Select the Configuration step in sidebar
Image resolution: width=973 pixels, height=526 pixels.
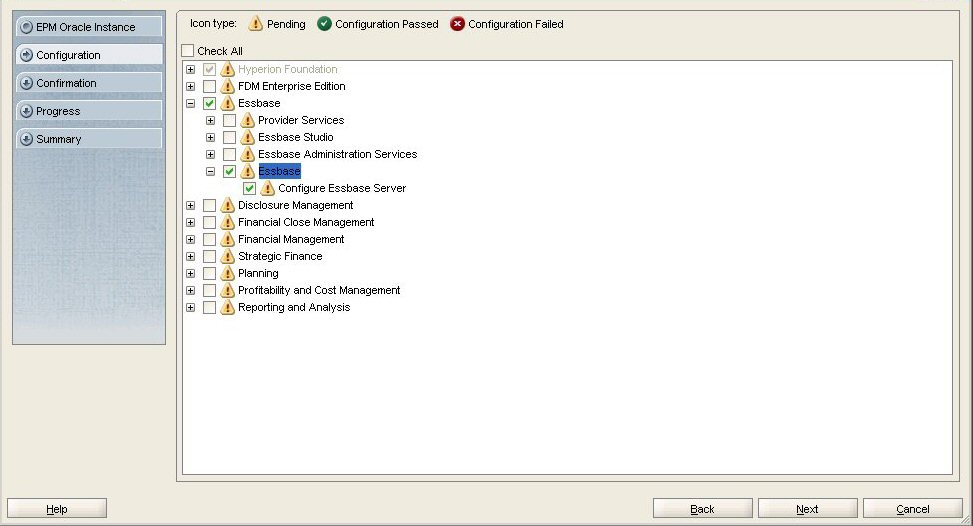[x=89, y=55]
